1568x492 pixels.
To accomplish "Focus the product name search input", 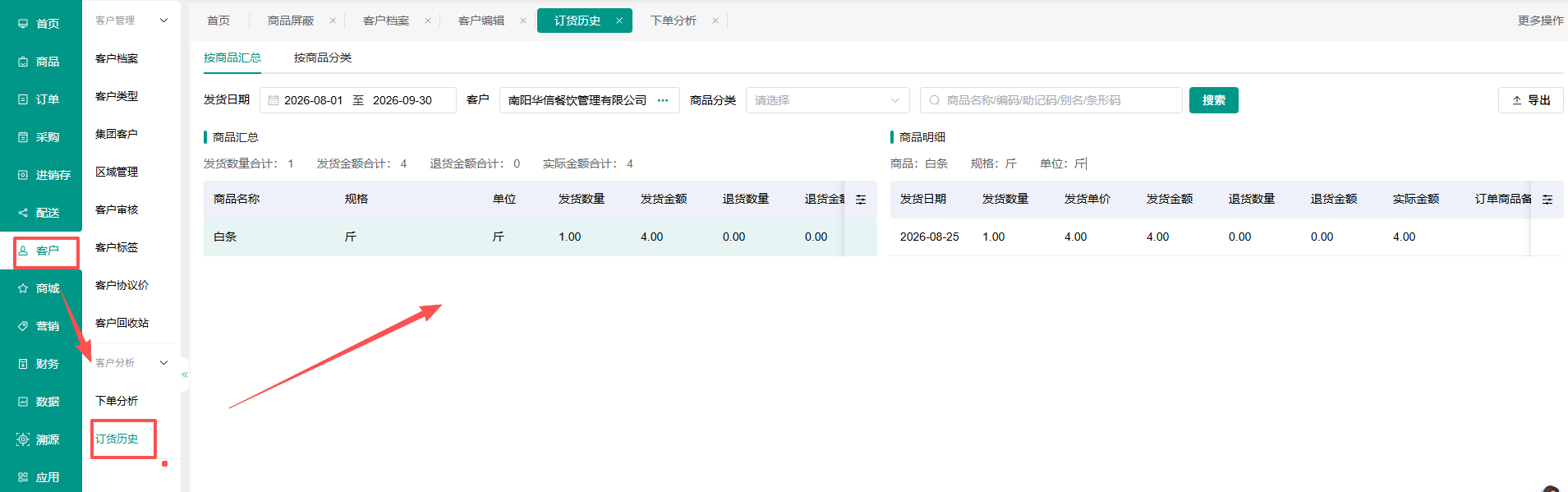I will (1051, 100).
